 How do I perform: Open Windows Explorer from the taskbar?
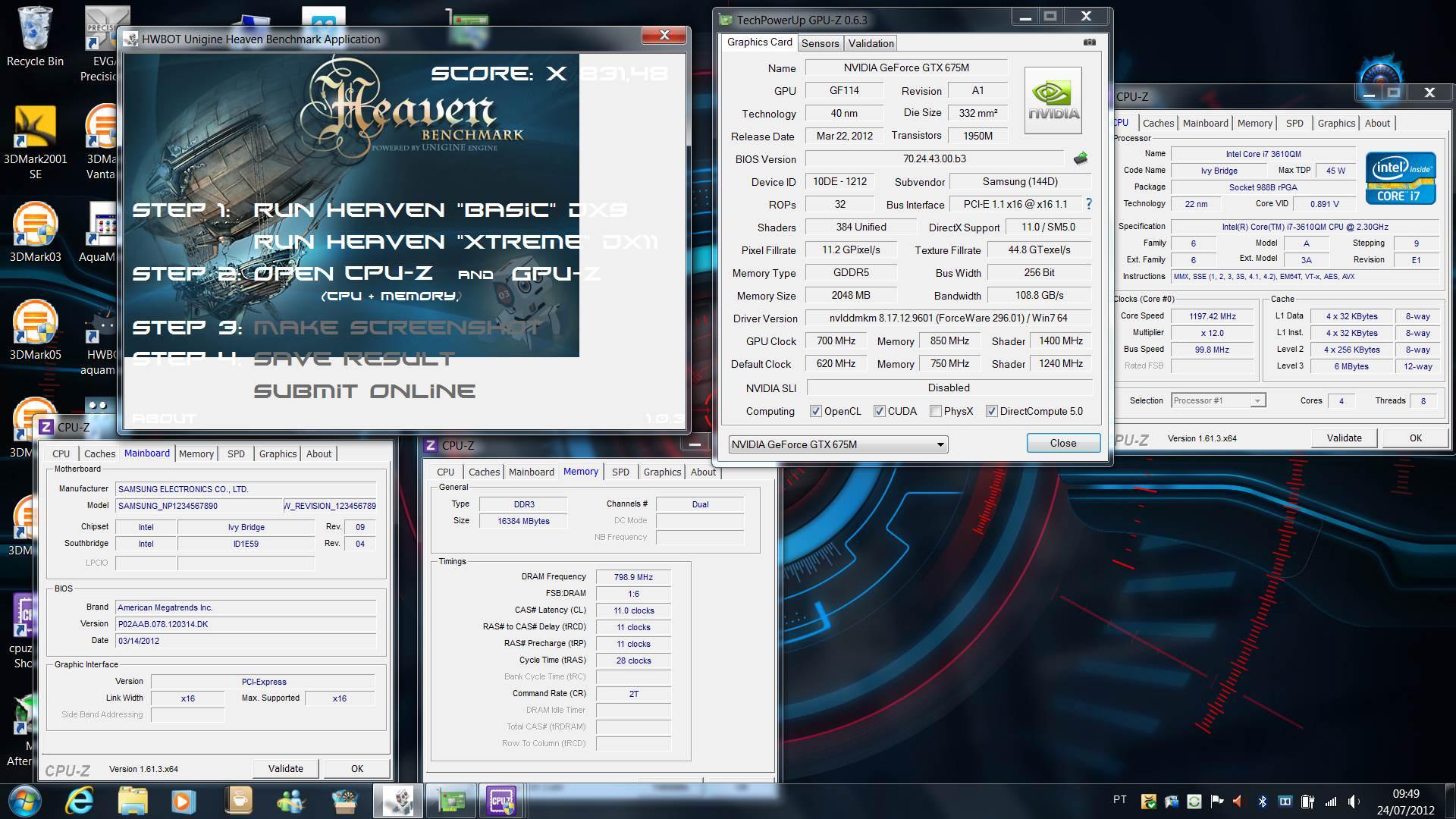[x=133, y=801]
